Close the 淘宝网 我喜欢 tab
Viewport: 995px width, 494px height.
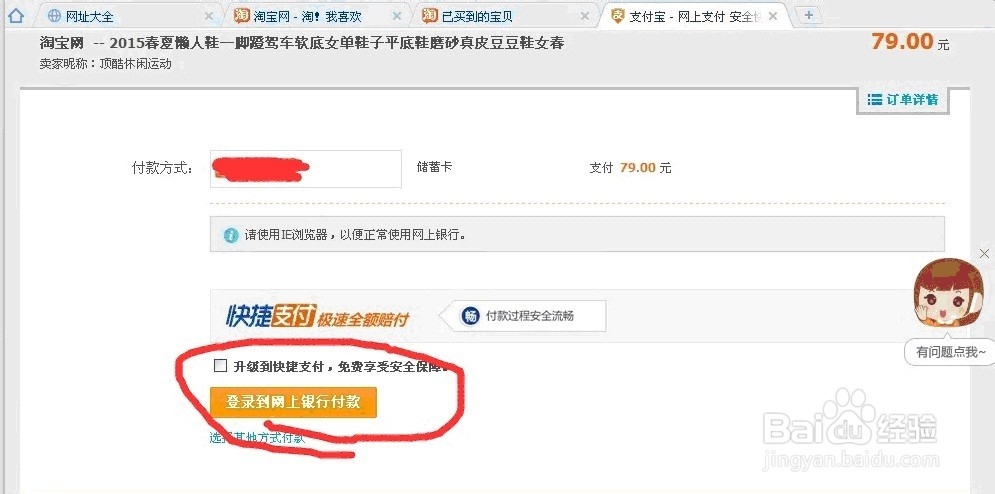(397, 17)
